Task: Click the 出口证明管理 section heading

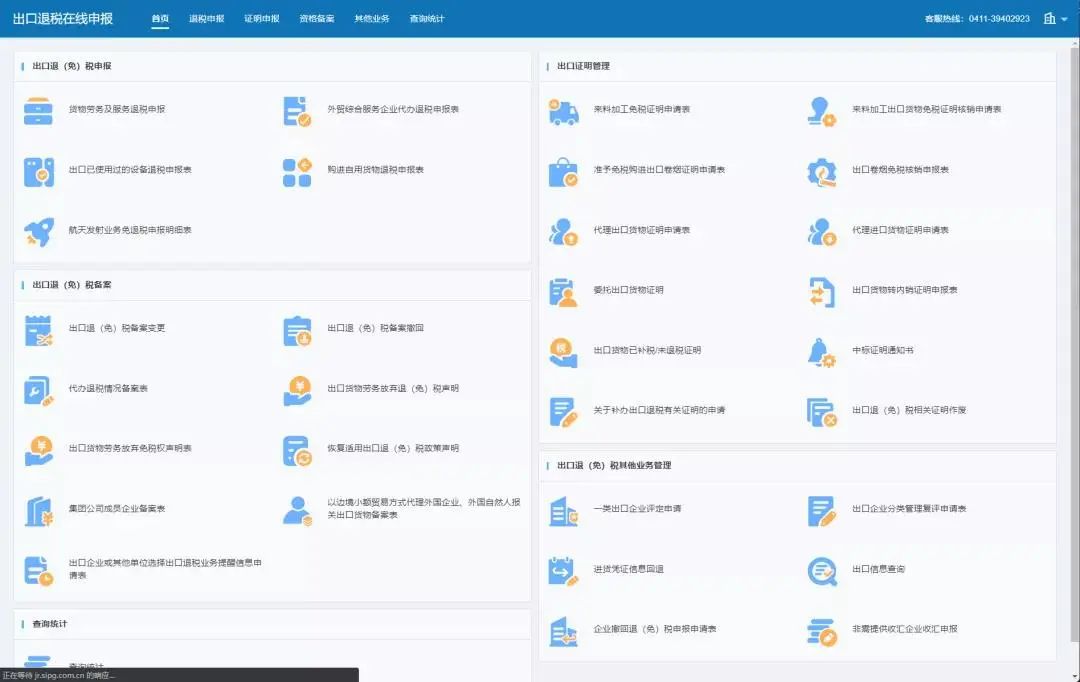Action: (x=583, y=66)
